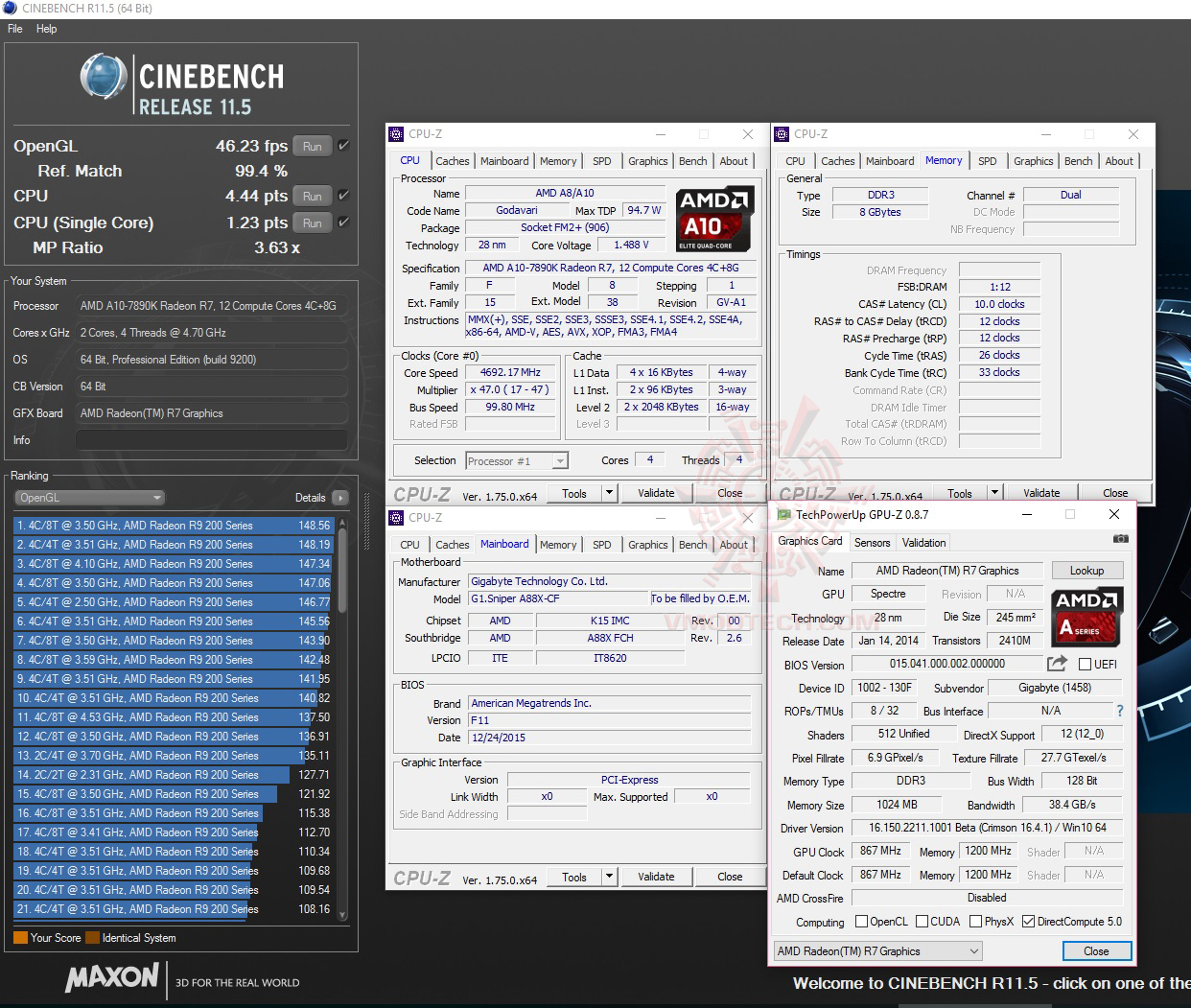Click the Bus Interface question mark icon
1191x1008 pixels.
pyautogui.click(x=1119, y=711)
